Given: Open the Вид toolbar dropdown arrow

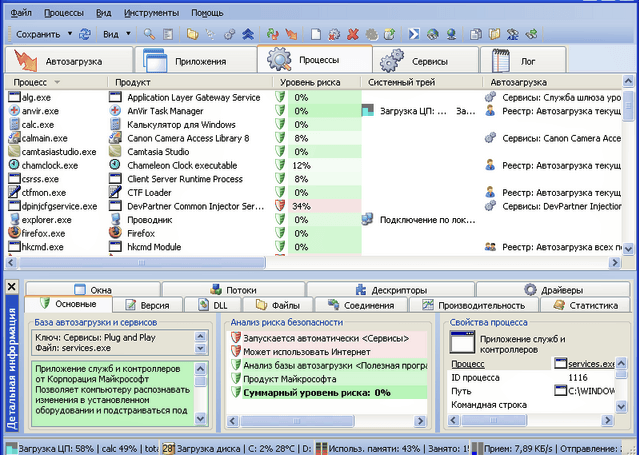Looking at the screenshot, I should (x=128, y=34).
